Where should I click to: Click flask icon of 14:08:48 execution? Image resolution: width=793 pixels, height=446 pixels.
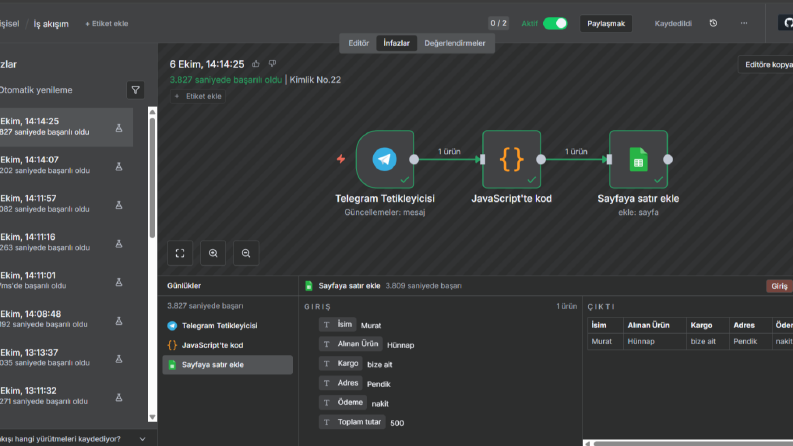click(x=119, y=321)
